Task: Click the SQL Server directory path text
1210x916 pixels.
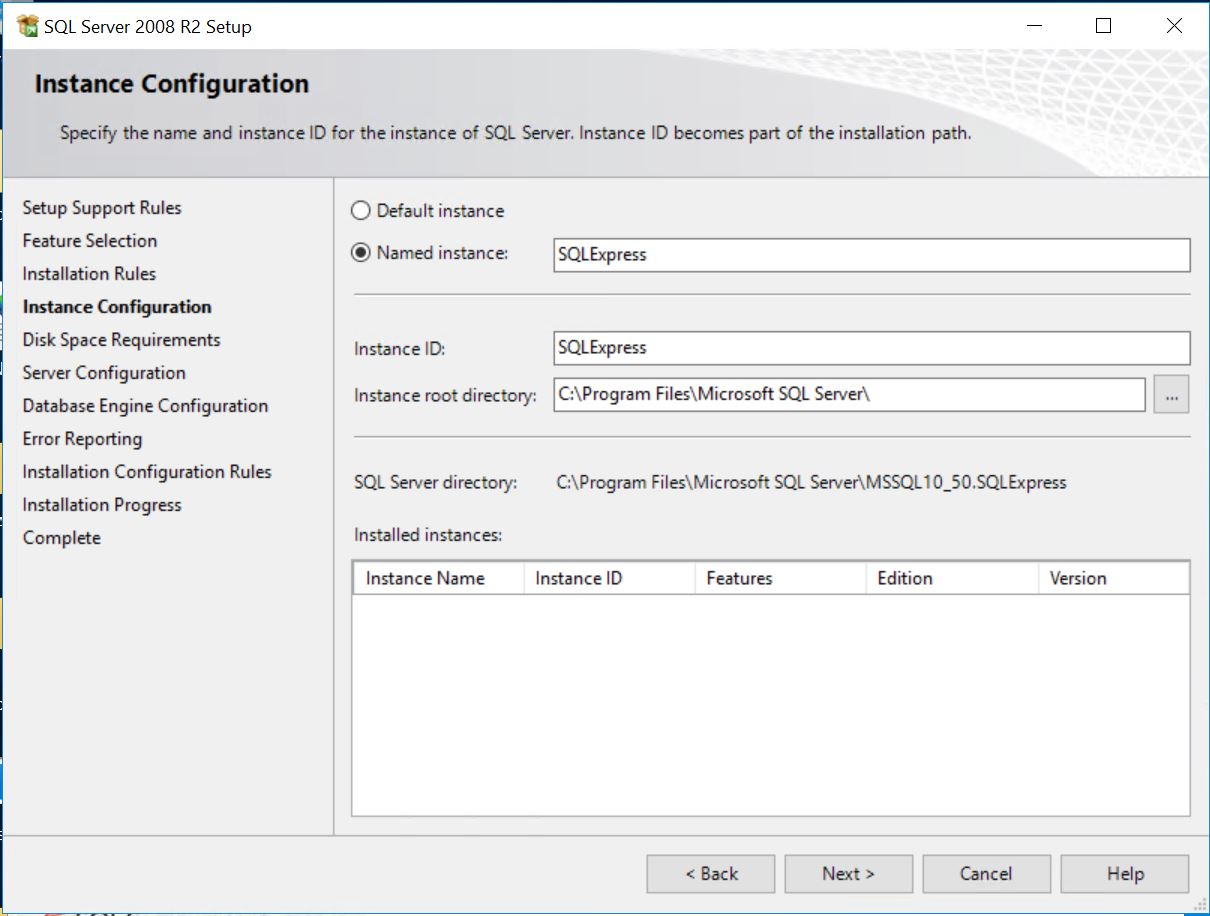Action: pos(811,483)
